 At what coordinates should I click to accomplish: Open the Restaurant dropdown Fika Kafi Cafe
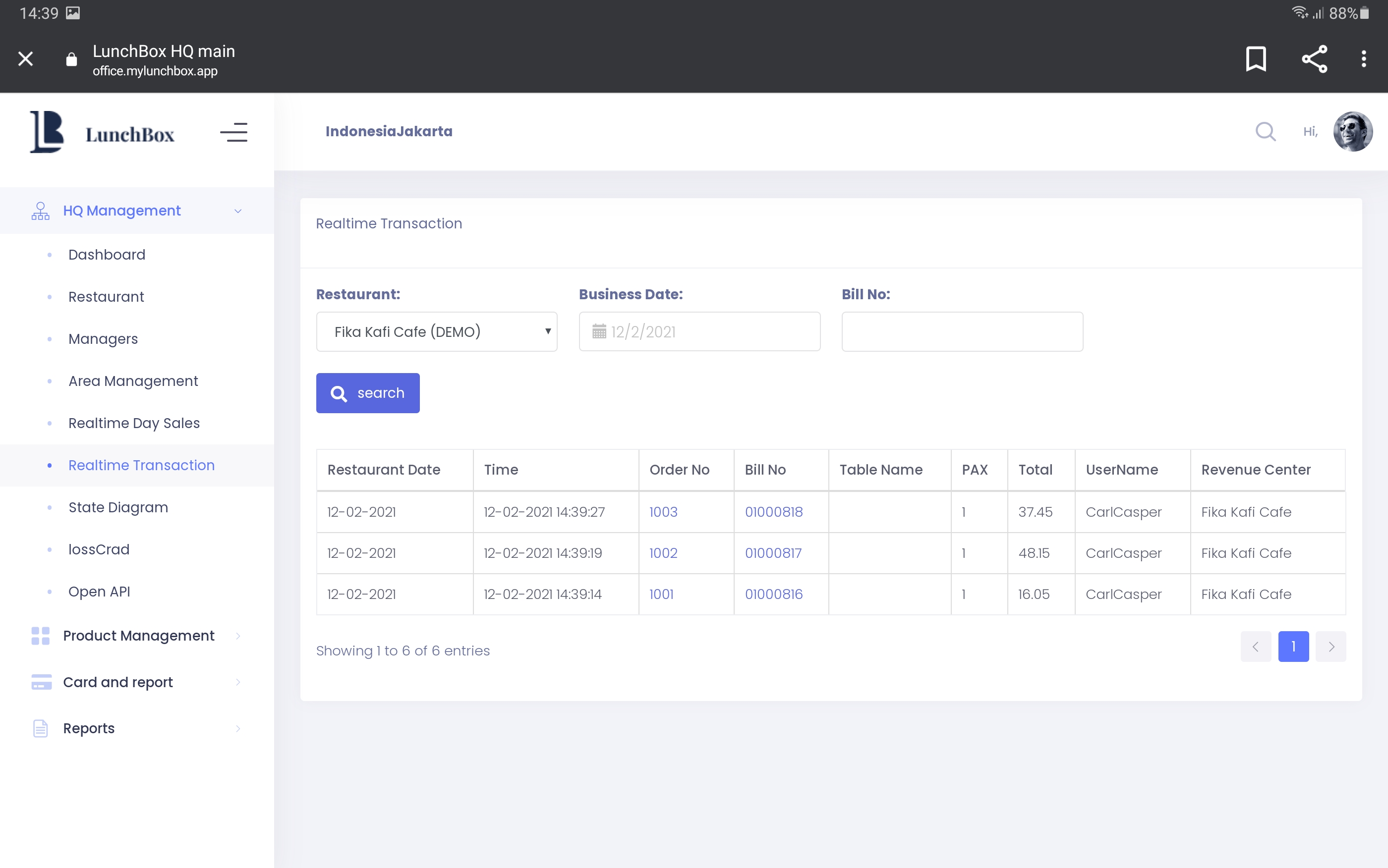(436, 332)
